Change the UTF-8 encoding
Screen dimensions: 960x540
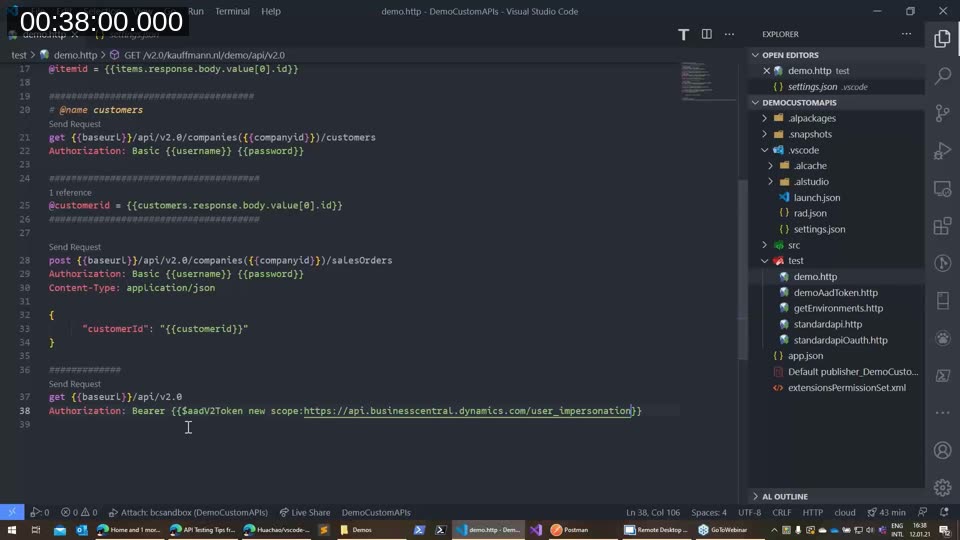coord(749,512)
